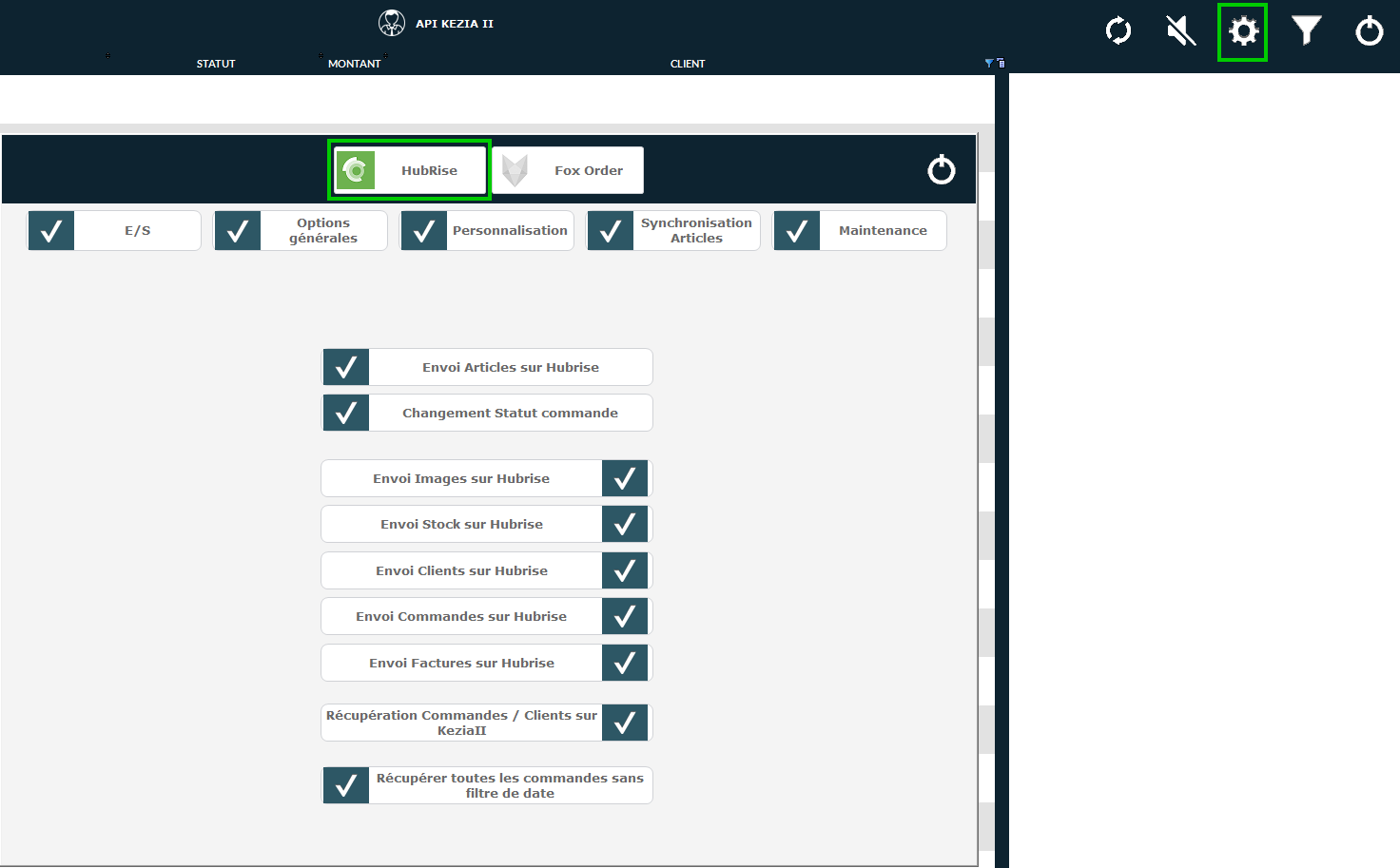Screen dimensions: 1400x868
Task: Click the API Kezia II logo icon
Action: pyautogui.click(x=391, y=23)
